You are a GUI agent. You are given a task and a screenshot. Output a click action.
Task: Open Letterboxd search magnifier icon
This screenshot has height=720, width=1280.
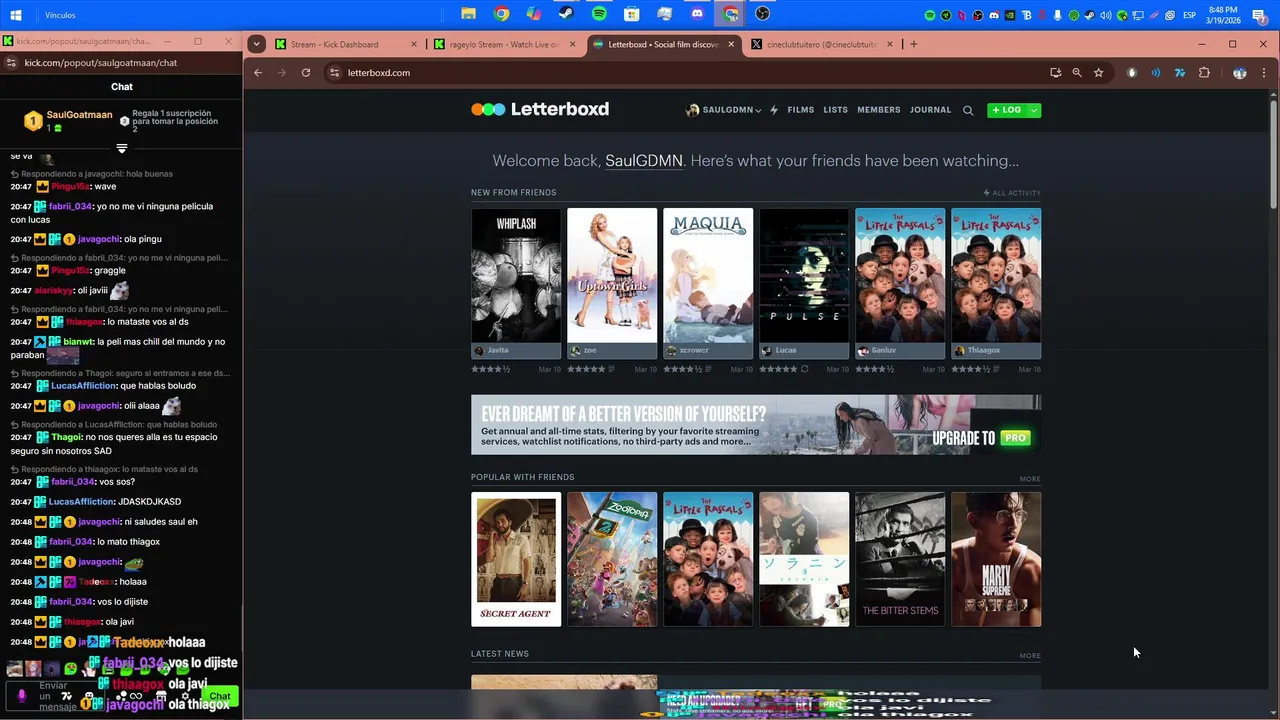tap(968, 111)
